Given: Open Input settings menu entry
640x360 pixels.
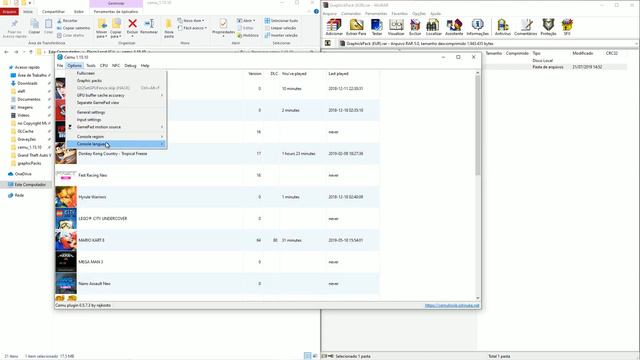Looking at the screenshot, I should click(117, 120).
